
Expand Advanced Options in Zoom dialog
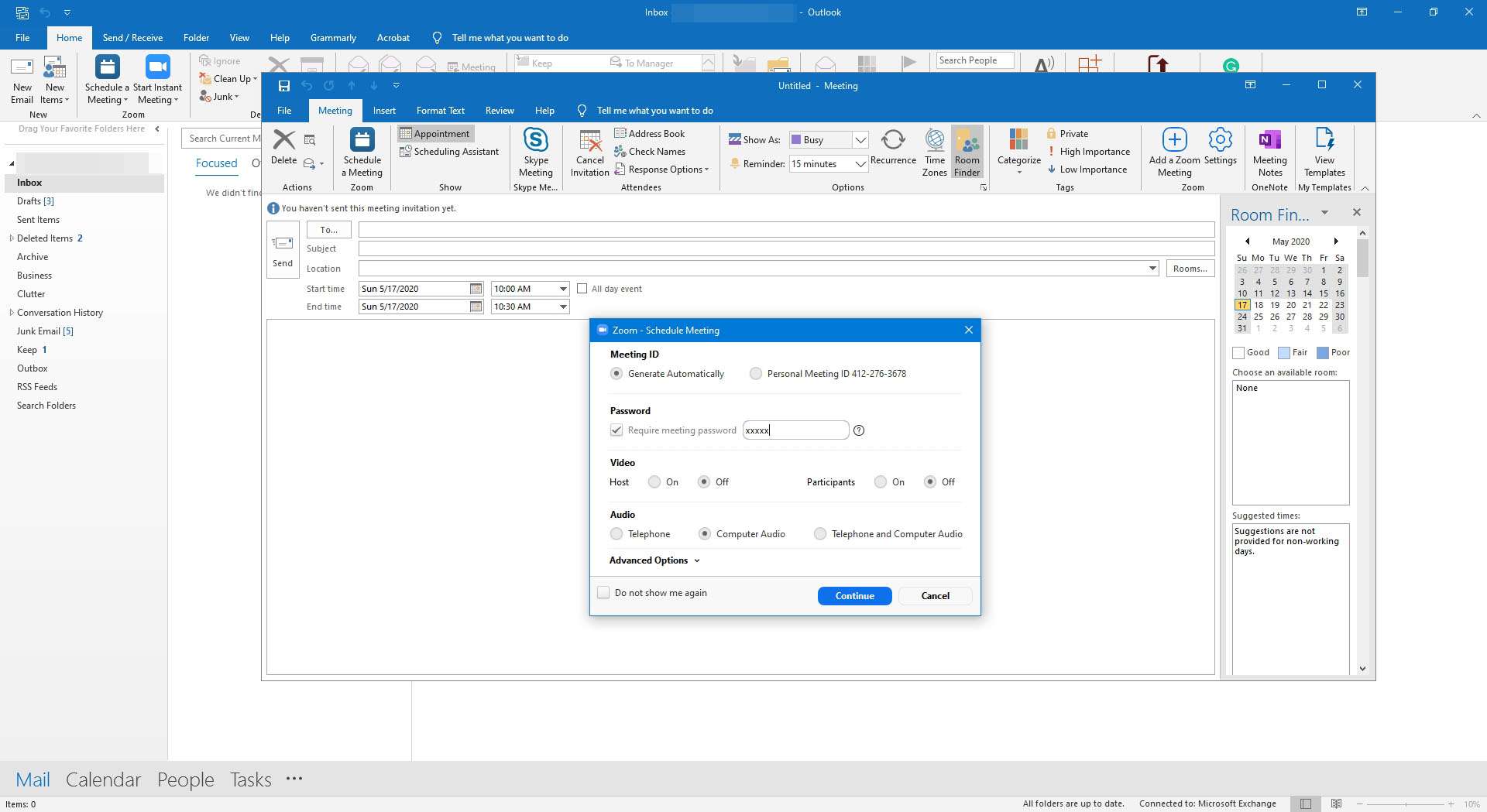654,560
